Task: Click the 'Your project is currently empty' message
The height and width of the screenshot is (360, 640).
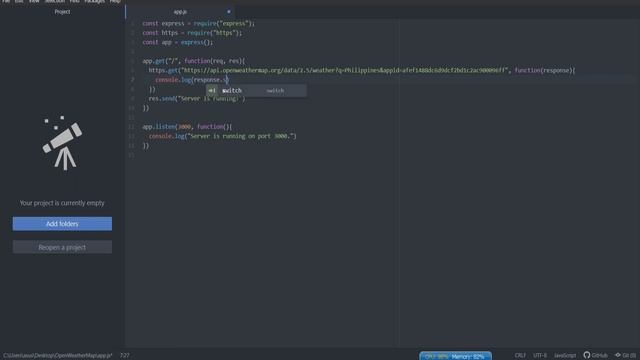Action: click(x=62, y=203)
